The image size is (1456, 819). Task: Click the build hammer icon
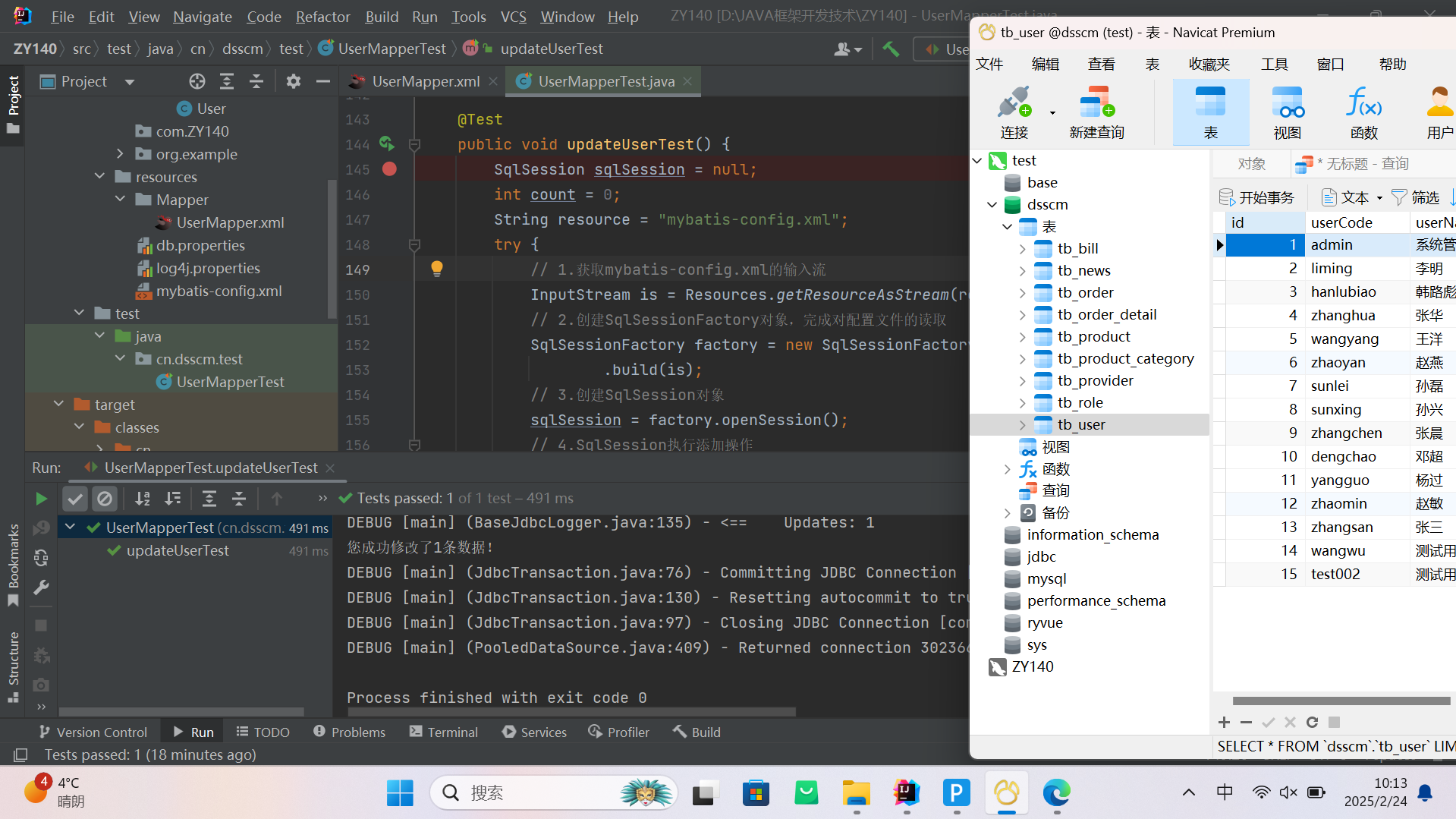click(x=891, y=49)
